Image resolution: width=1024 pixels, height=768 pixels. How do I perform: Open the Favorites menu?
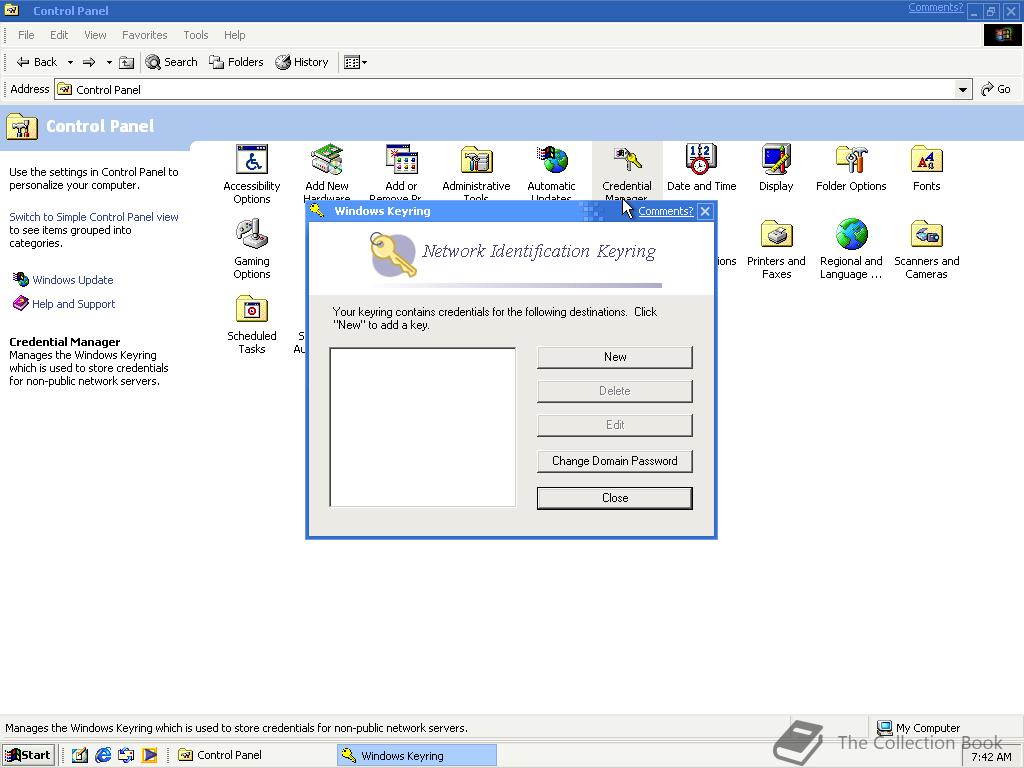click(x=144, y=35)
